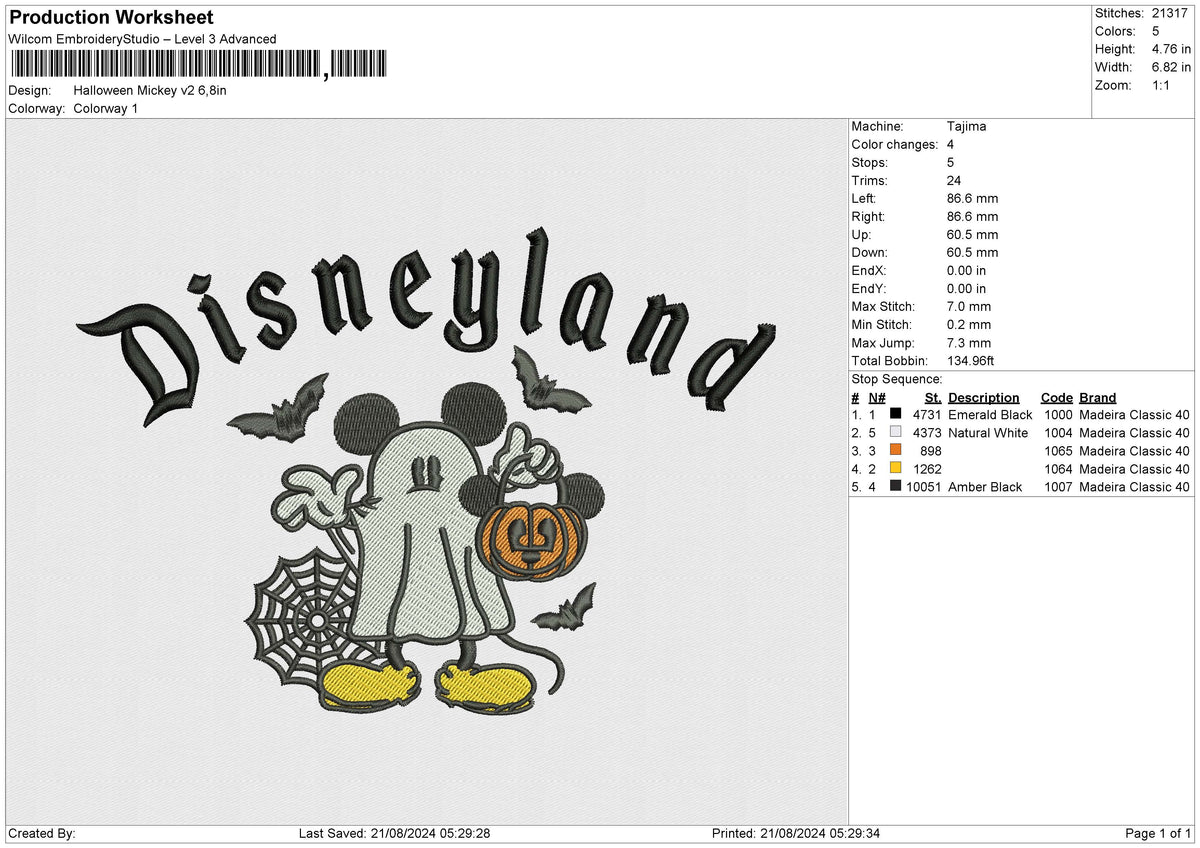This screenshot has height=848, width=1200.
Task: Click the 'Colors:' label in the header
Action: [x=1116, y=31]
